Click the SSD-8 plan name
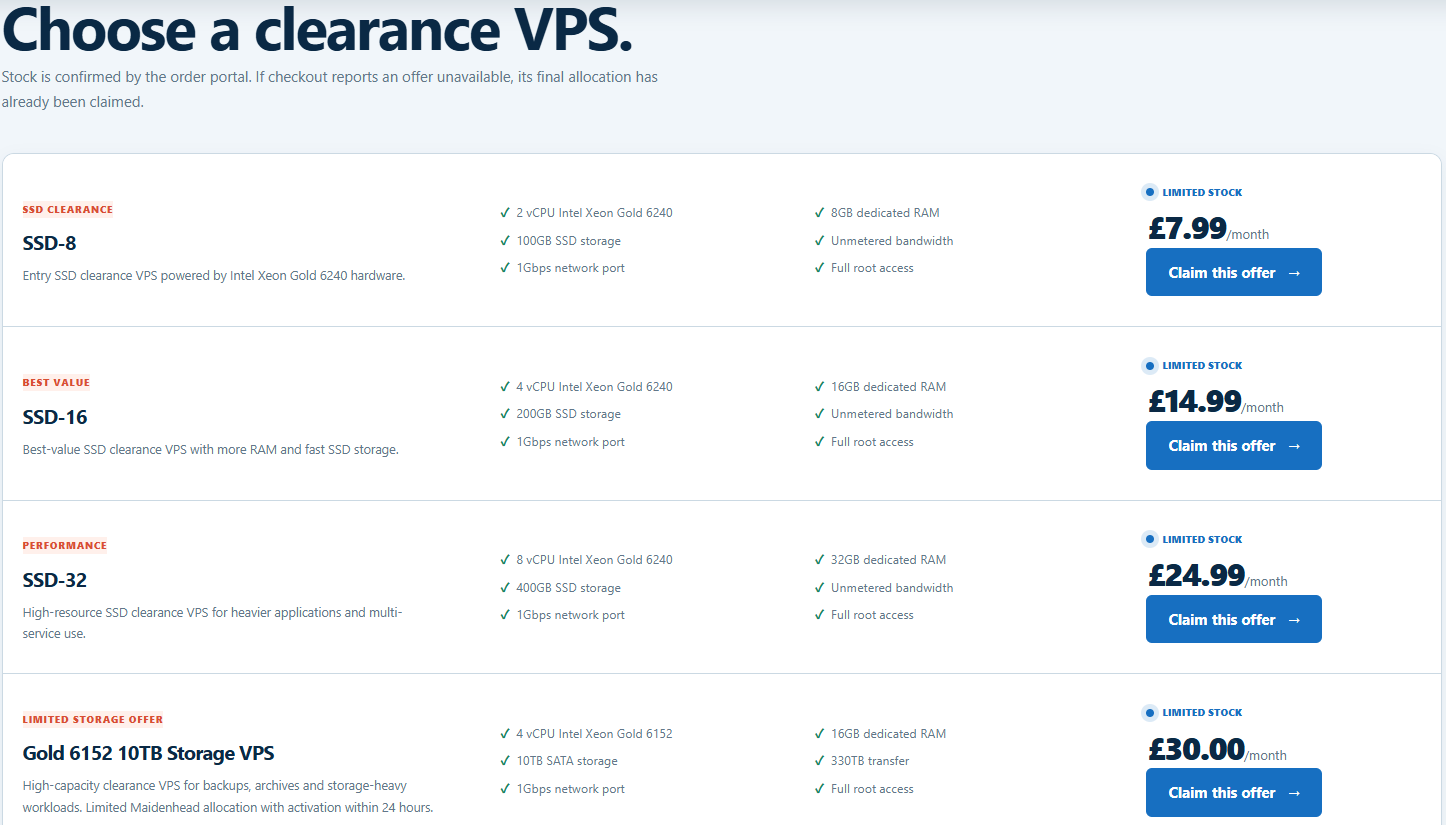The width and height of the screenshot is (1446, 825). (x=49, y=243)
